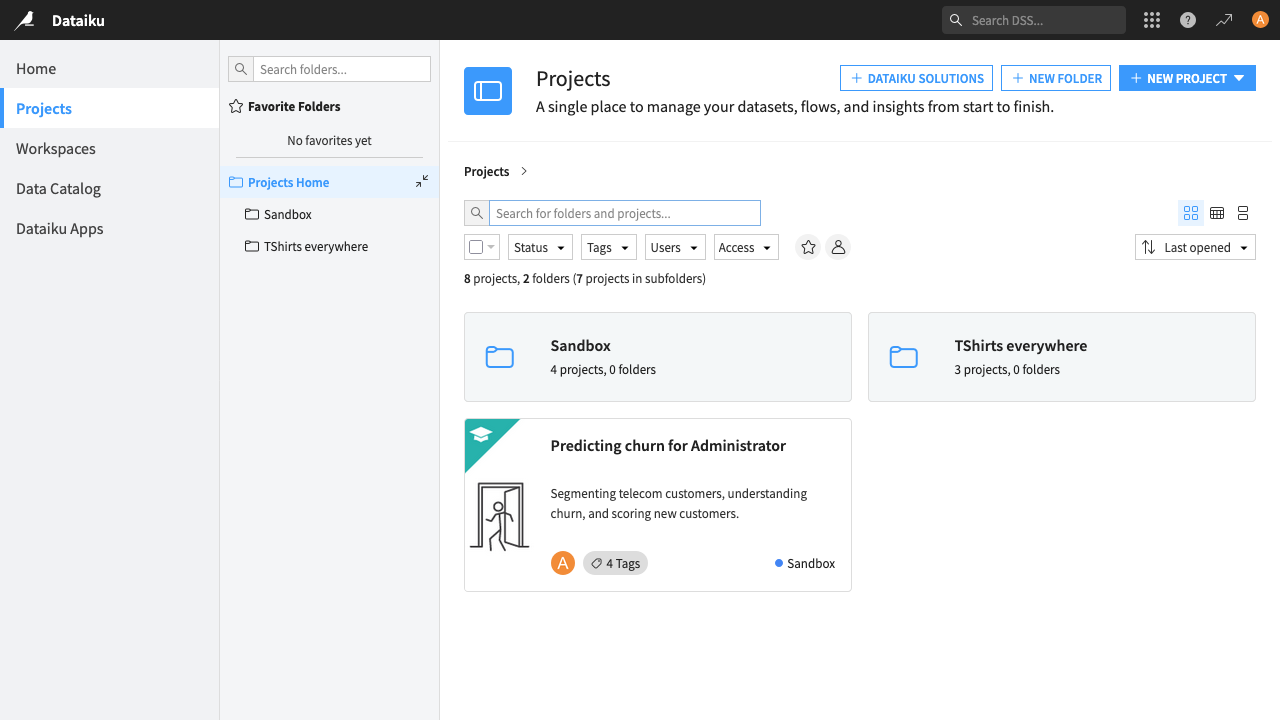Open the Access filter dropdown
1280x720 pixels.
click(747, 247)
